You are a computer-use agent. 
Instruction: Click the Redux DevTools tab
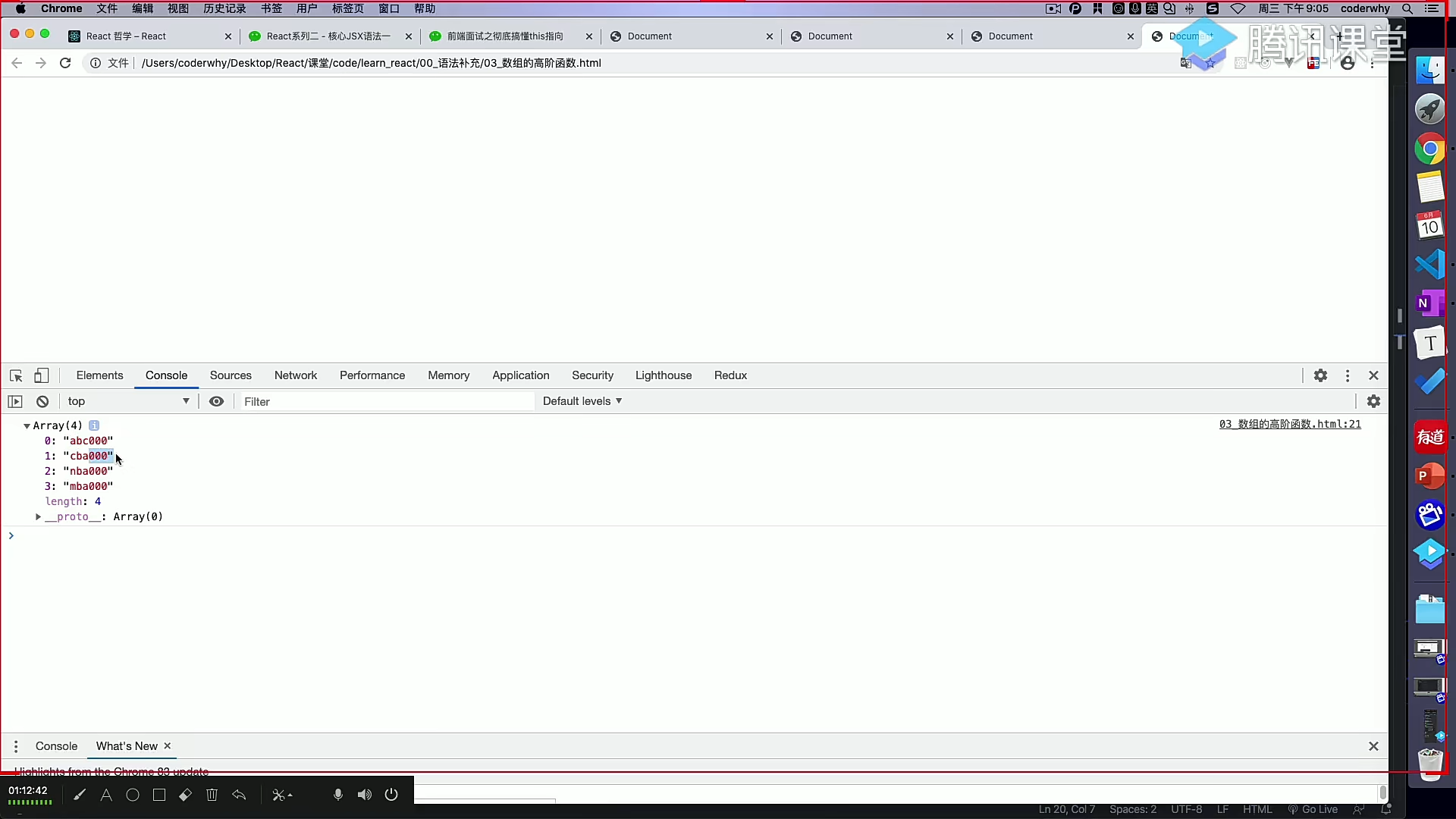[x=730, y=375]
